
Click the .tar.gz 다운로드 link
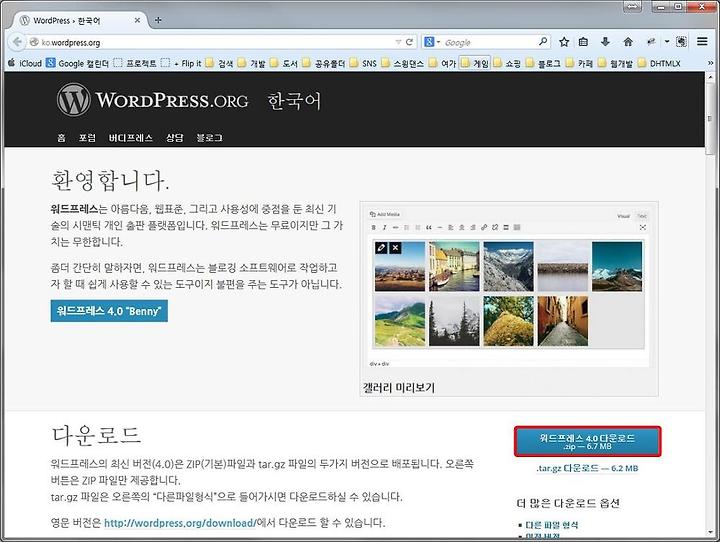587,469
